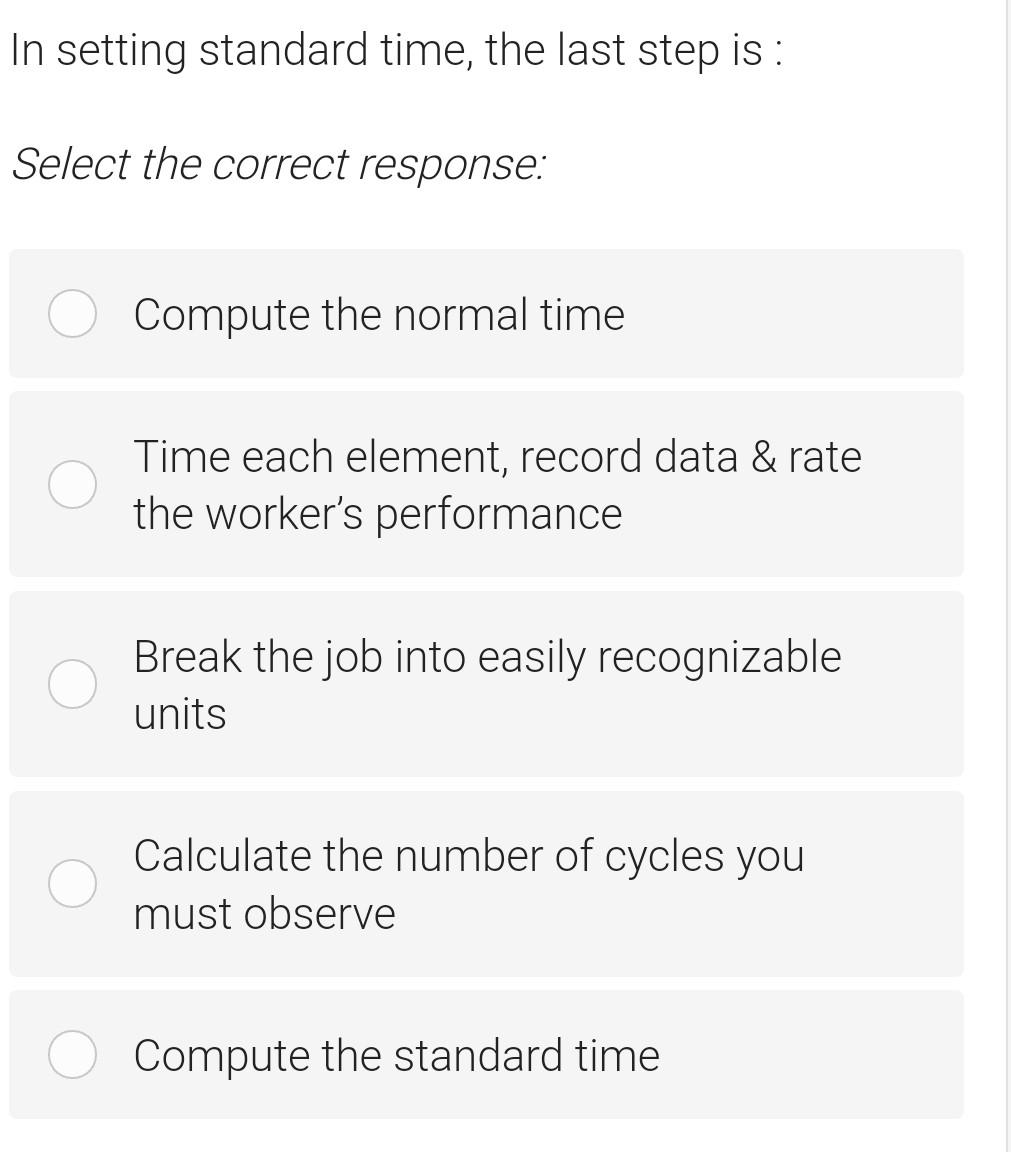This screenshot has height=1152, width=1011.
Task: Select the "Compute the standard time" radio button
Action: [72, 1054]
